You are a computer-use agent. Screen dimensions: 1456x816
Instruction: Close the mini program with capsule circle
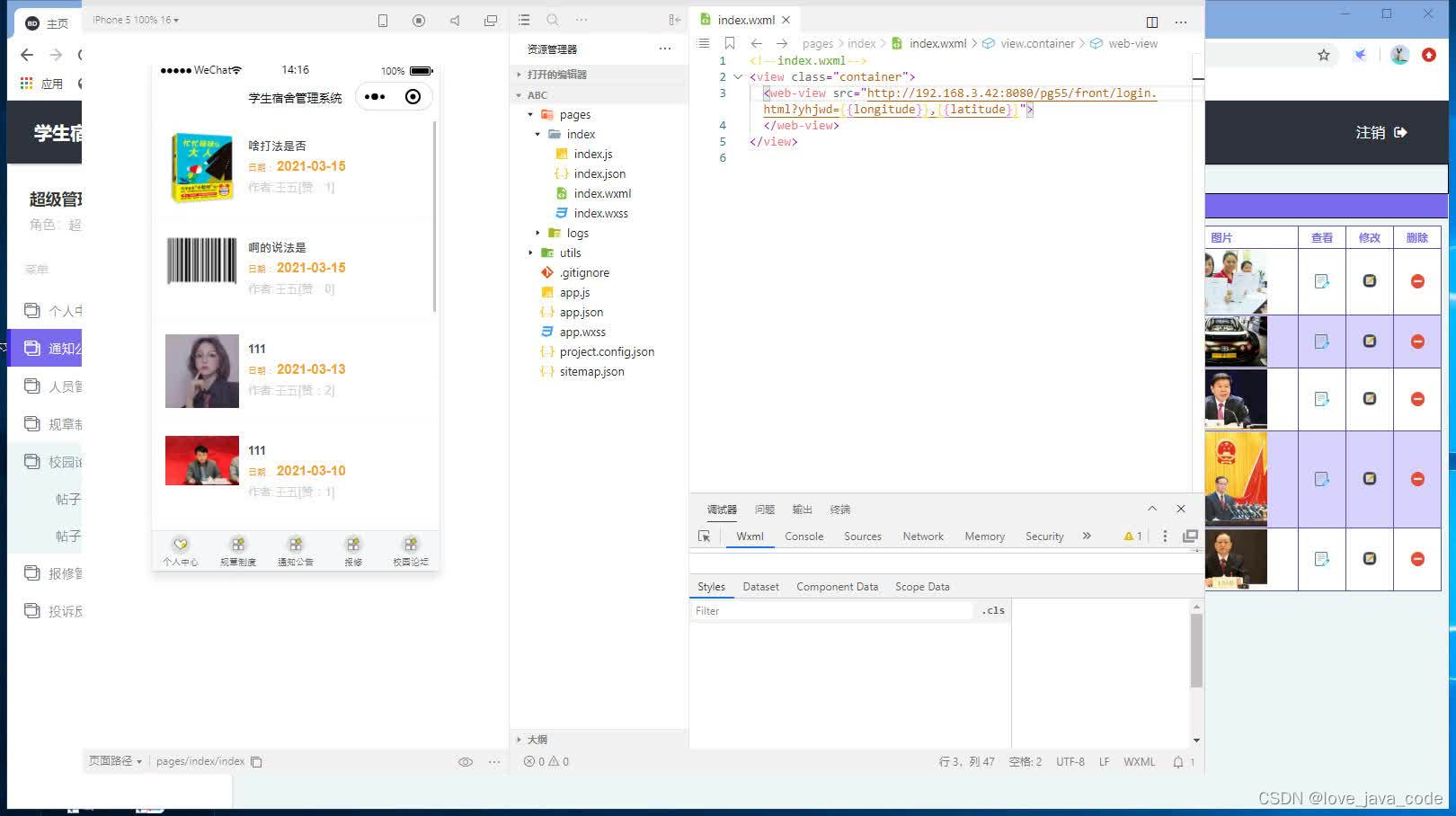pos(413,97)
